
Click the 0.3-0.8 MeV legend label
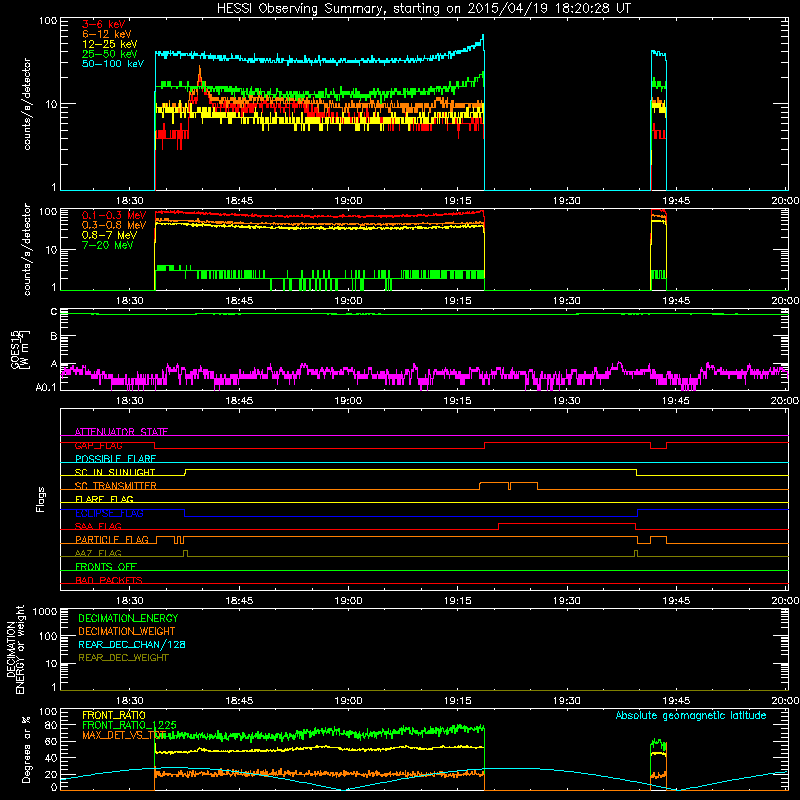(x=114, y=225)
